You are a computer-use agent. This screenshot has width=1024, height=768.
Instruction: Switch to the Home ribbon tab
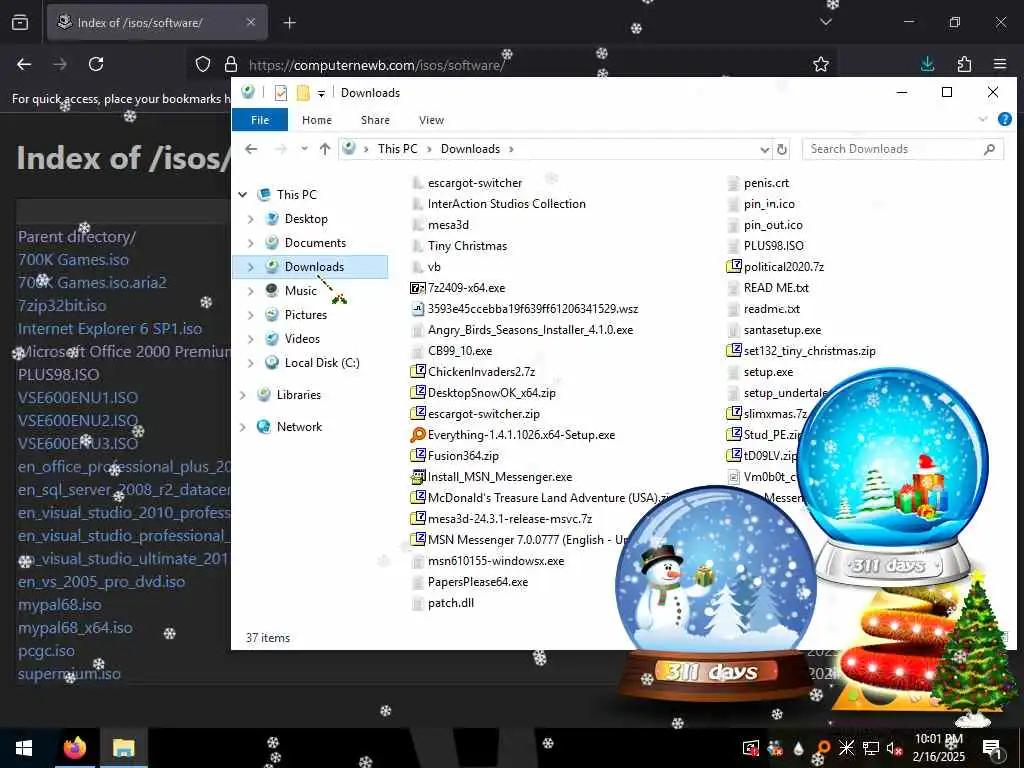(x=317, y=120)
